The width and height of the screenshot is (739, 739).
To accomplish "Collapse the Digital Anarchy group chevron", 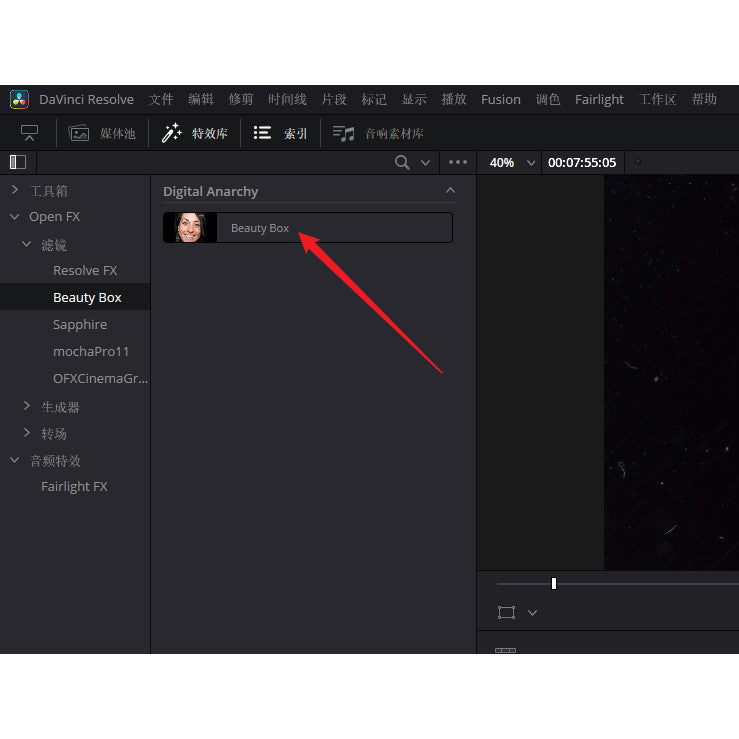I will pyautogui.click(x=450, y=190).
